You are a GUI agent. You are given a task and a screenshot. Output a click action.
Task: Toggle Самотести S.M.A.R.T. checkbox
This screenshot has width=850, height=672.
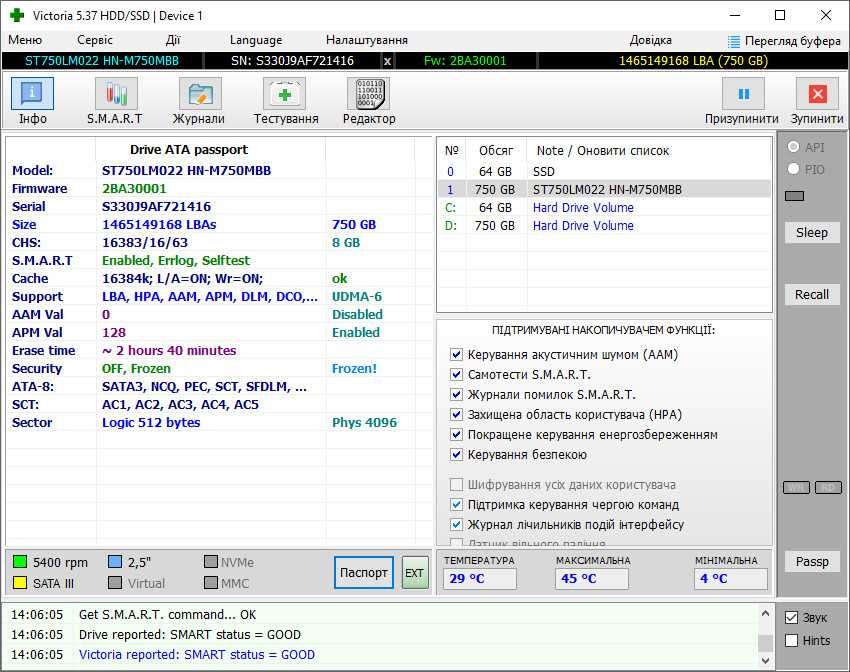(x=456, y=375)
